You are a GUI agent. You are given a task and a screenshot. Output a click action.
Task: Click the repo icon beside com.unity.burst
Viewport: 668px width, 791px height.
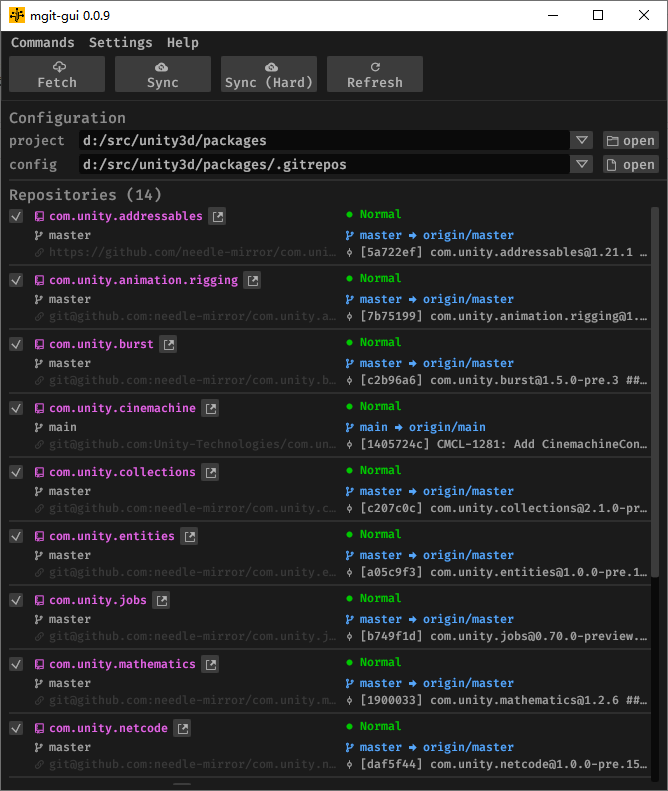click(39, 345)
